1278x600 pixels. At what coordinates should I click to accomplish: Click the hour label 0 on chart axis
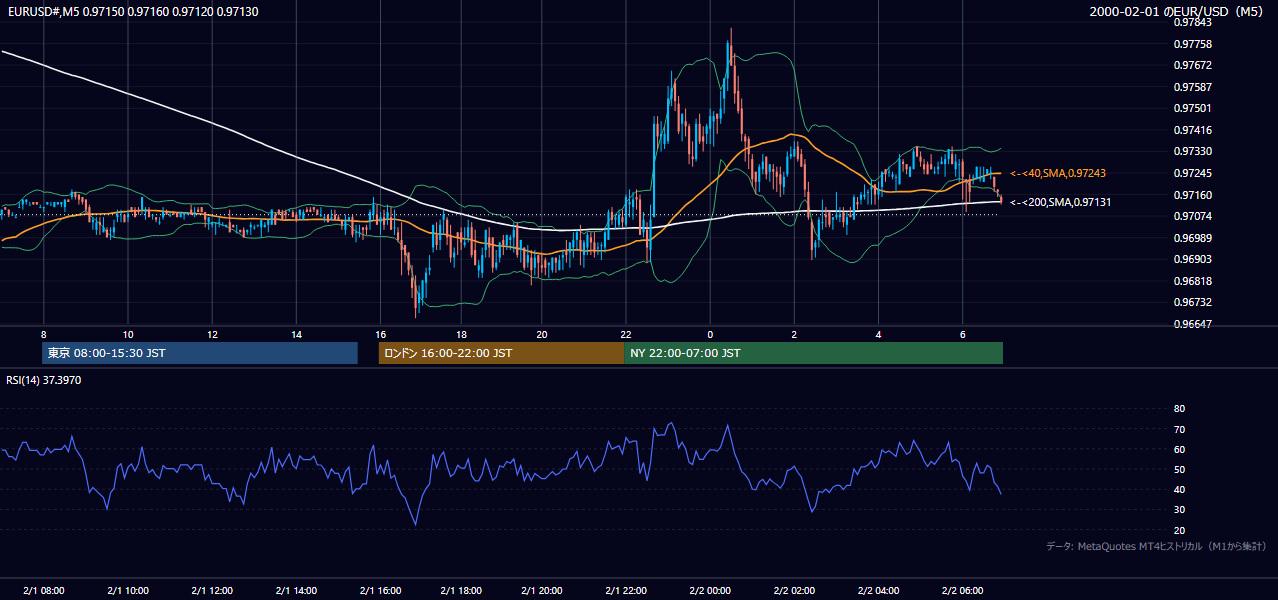(x=710, y=334)
